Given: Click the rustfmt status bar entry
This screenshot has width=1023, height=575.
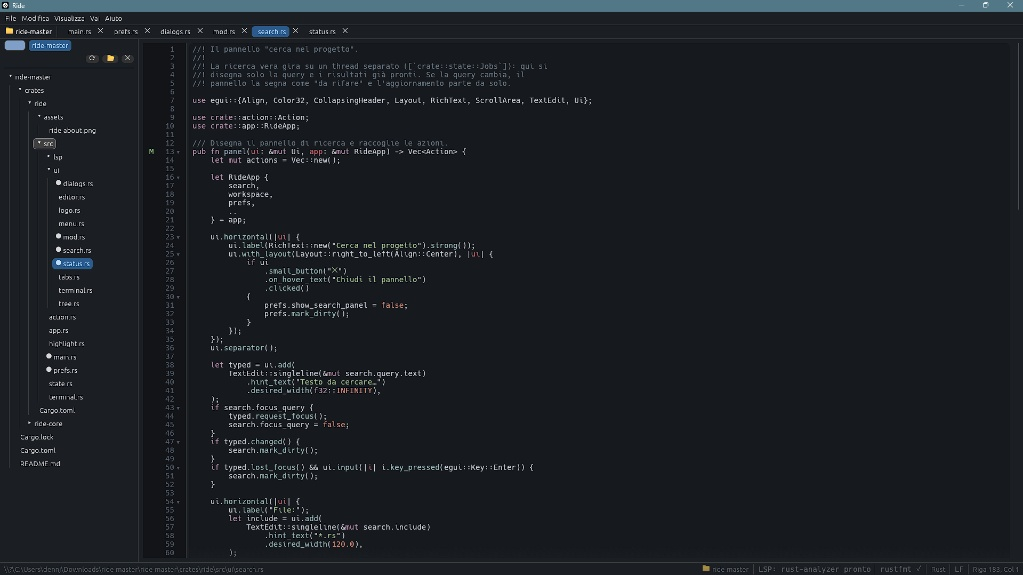Looking at the screenshot, I should pos(900,569).
